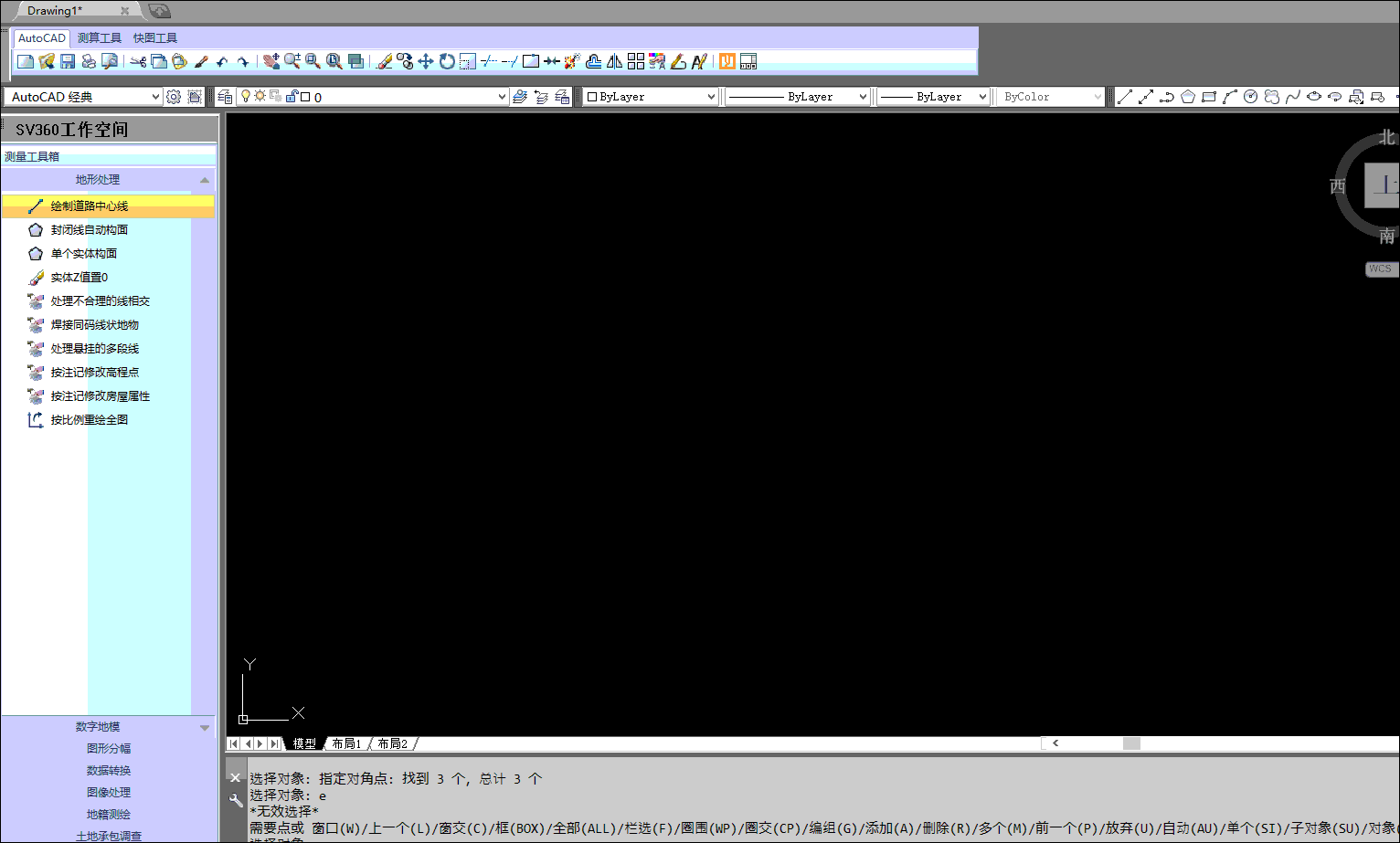Viewport: 1400px width, 843px height.
Task: Select the Move tool icon
Action: (426, 61)
